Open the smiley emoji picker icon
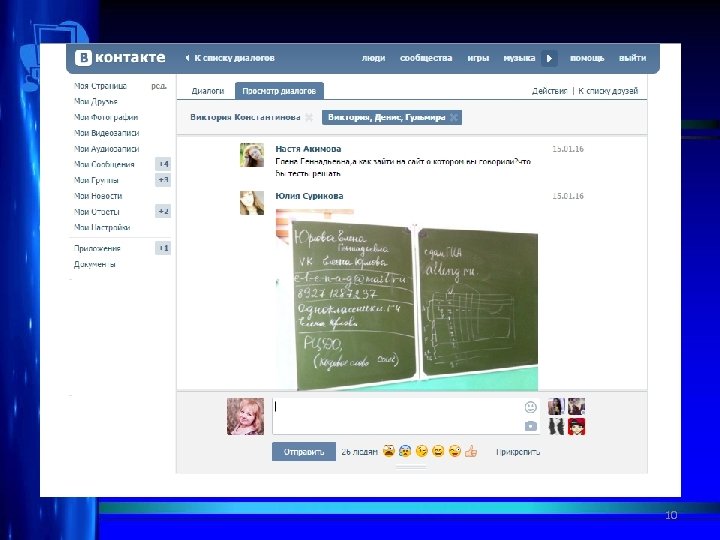The height and width of the screenshot is (540, 720). point(530,407)
